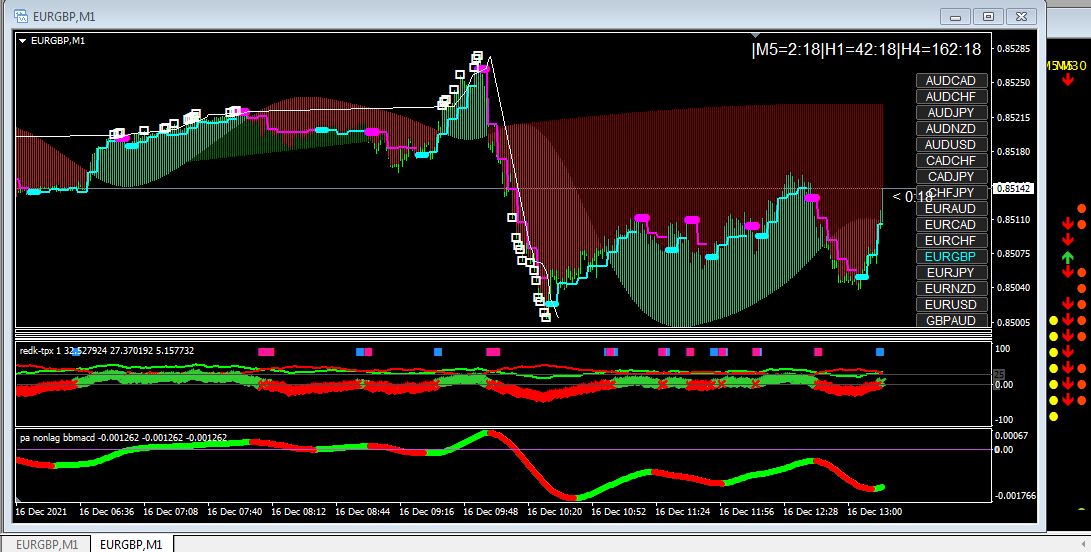The height and width of the screenshot is (552, 1091).
Task: Select the CHFJPY symbol button
Action: (951, 193)
